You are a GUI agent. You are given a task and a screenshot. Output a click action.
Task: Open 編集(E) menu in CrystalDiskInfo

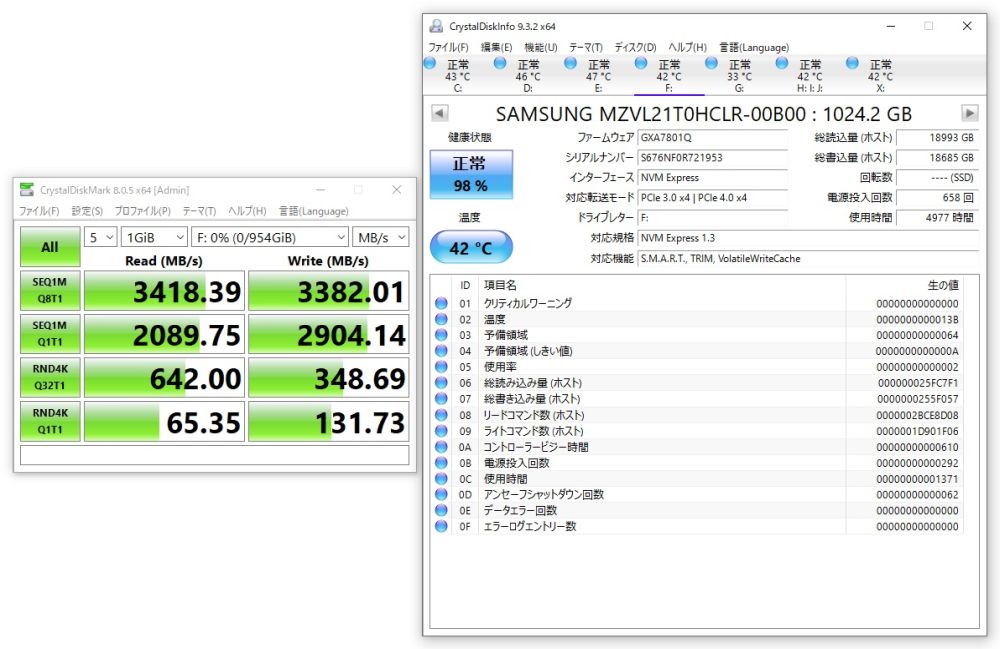496,47
